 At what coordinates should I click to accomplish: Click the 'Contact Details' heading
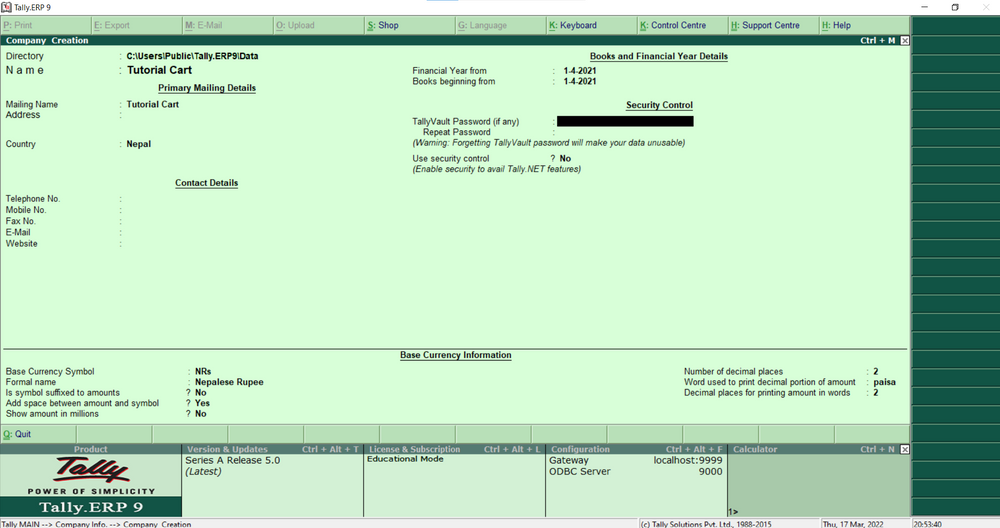[x=207, y=183]
